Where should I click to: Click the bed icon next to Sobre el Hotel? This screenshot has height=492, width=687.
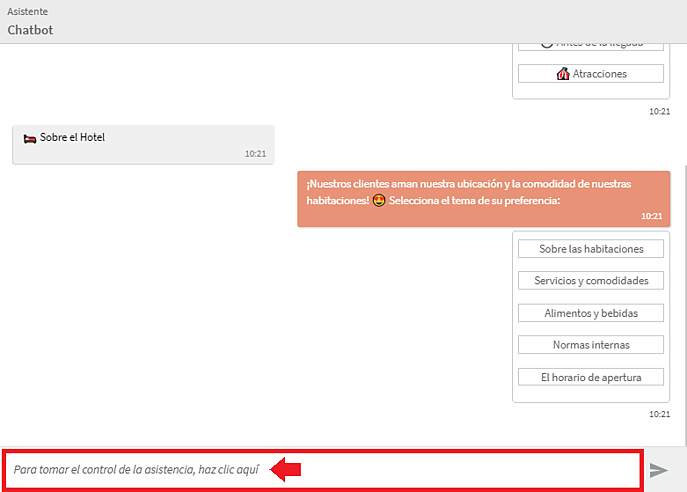click(30, 139)
